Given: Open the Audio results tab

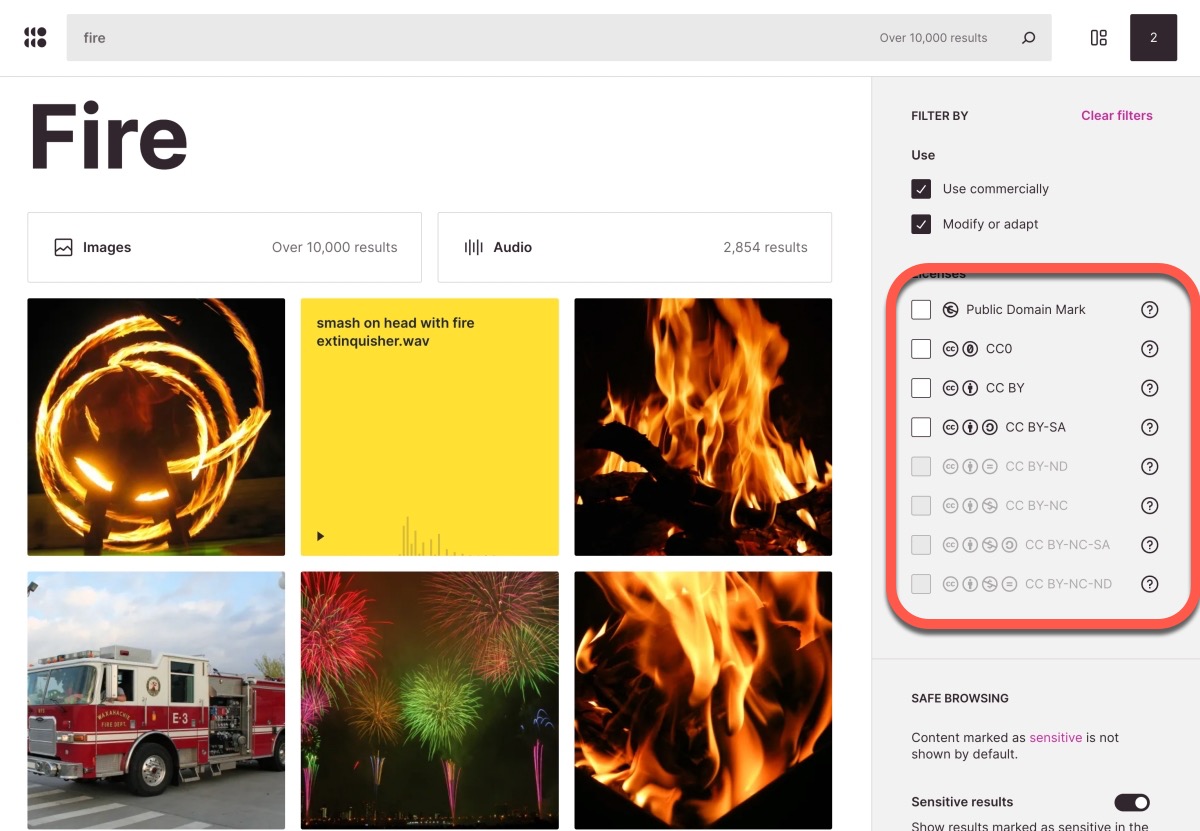Looking at the screenshot, I should [635, 247].
